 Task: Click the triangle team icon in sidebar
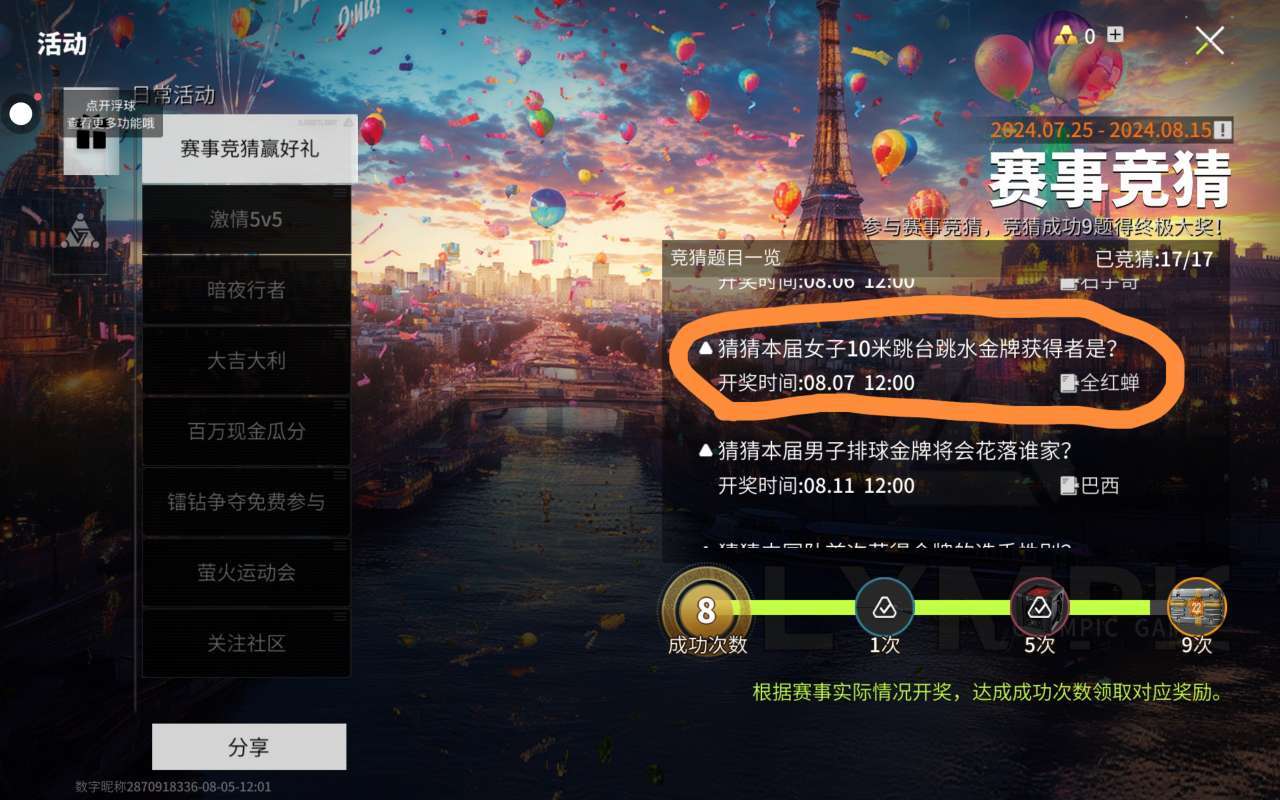(79, 233)
